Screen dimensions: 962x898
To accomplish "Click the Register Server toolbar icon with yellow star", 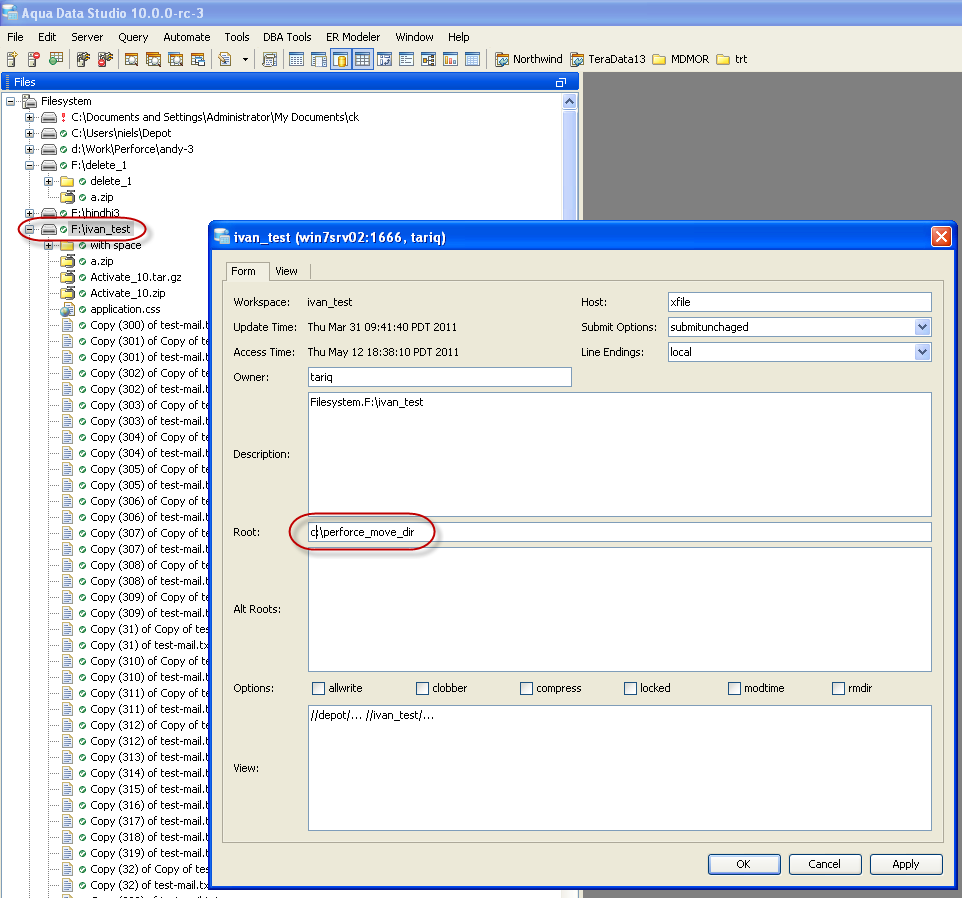I will 12,59.
